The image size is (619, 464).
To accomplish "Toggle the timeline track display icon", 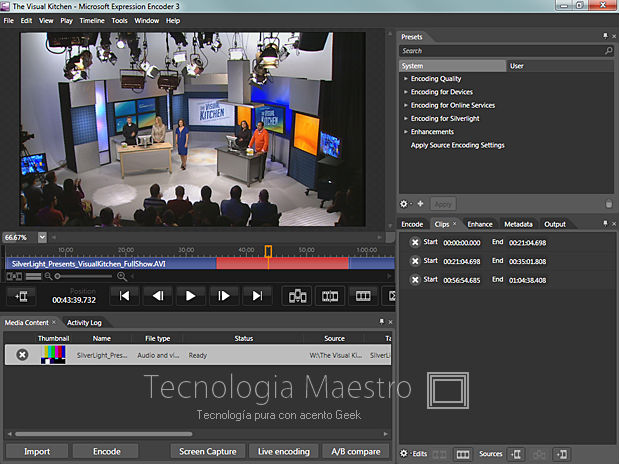I will click(x=34, y=276).
